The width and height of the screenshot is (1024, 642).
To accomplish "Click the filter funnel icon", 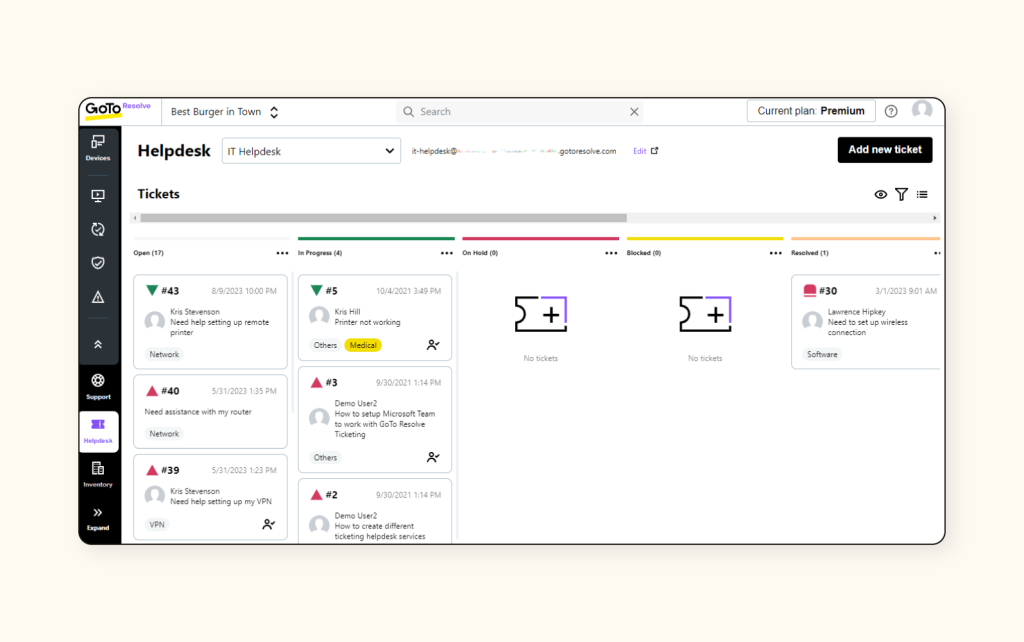I will coord(901,194).
